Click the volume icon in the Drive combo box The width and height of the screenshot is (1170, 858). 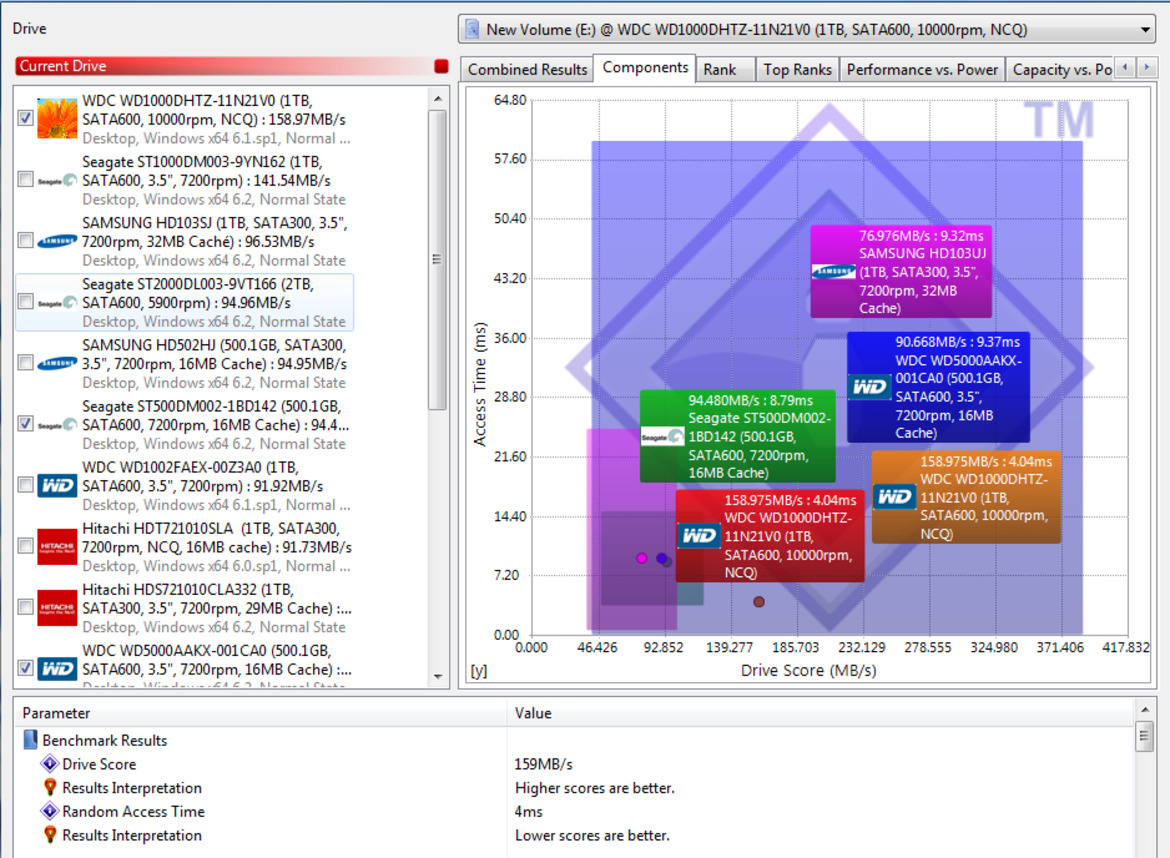(472, 29)
